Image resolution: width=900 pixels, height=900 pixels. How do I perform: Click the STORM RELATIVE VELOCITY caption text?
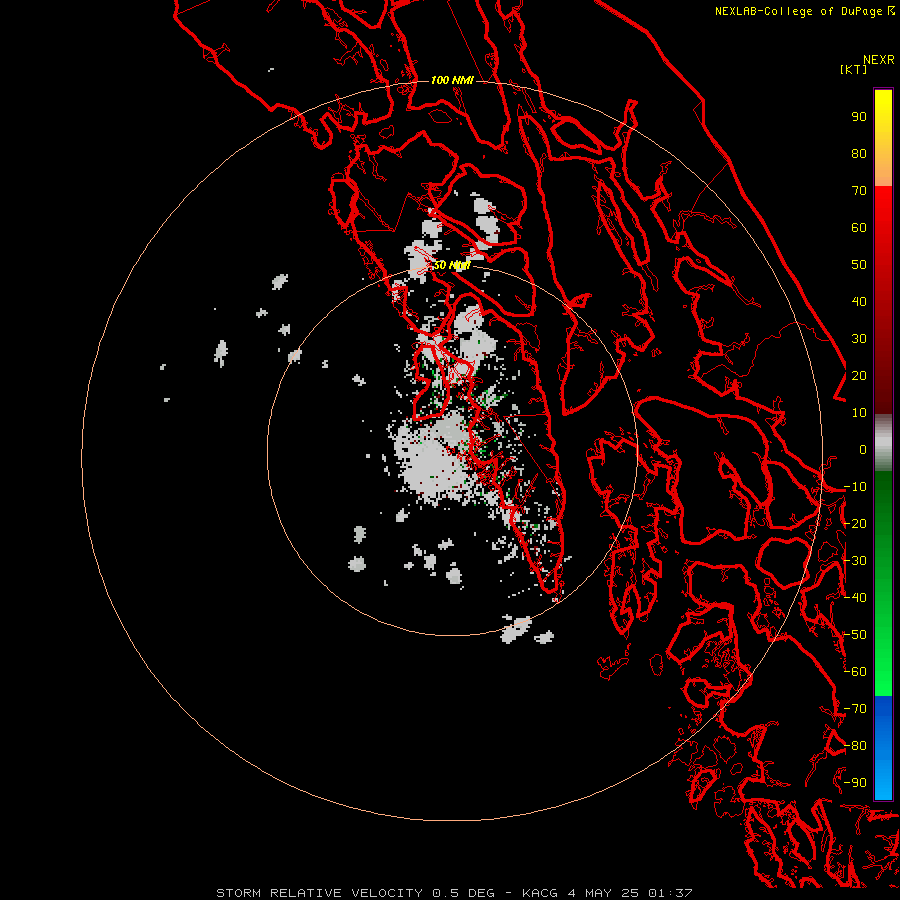[320, 893]
